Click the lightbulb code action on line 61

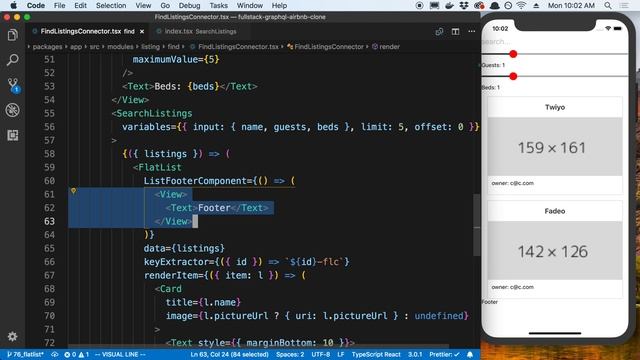[x=73, y=191]
